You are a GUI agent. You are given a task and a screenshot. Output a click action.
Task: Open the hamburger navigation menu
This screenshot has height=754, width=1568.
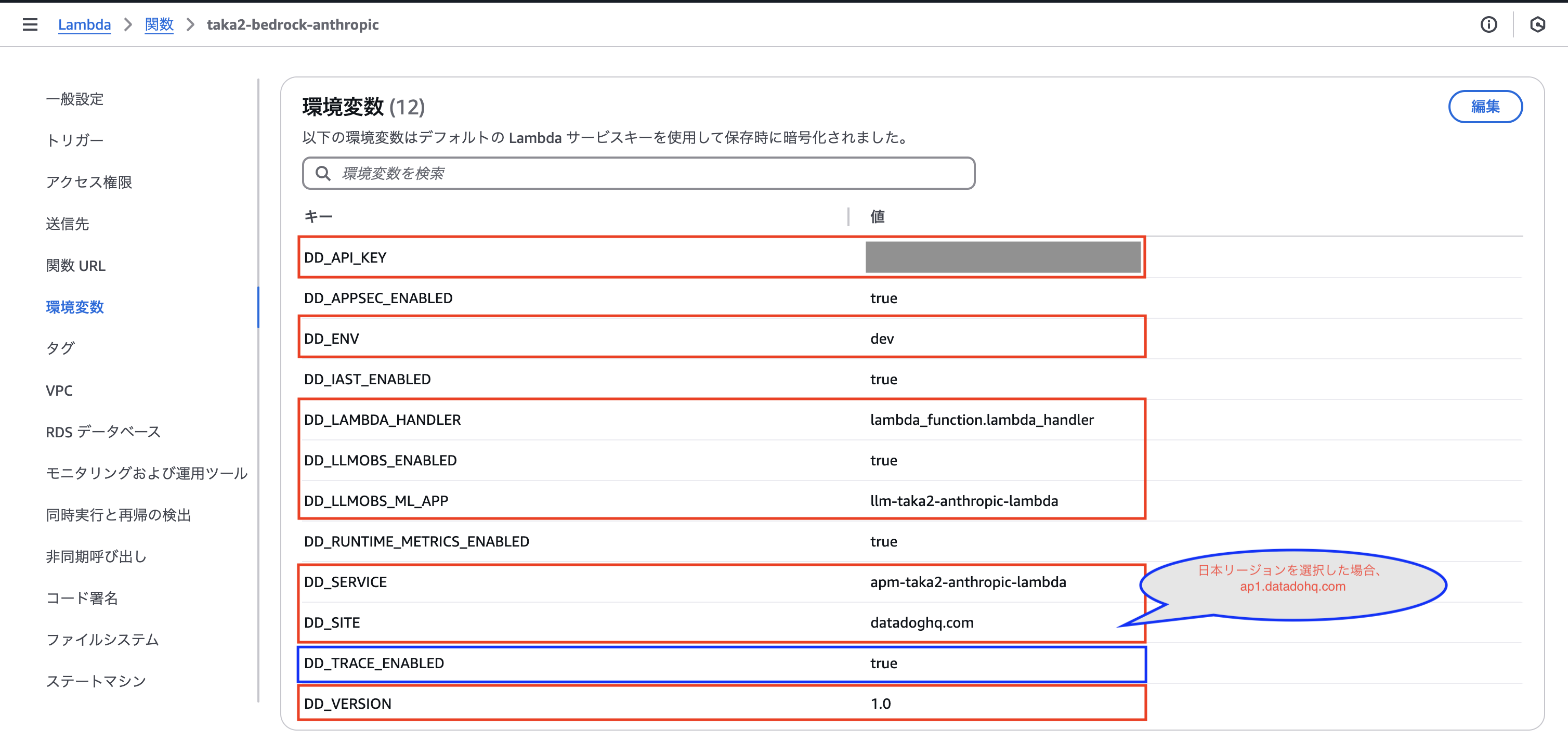(x=30, y=24)
